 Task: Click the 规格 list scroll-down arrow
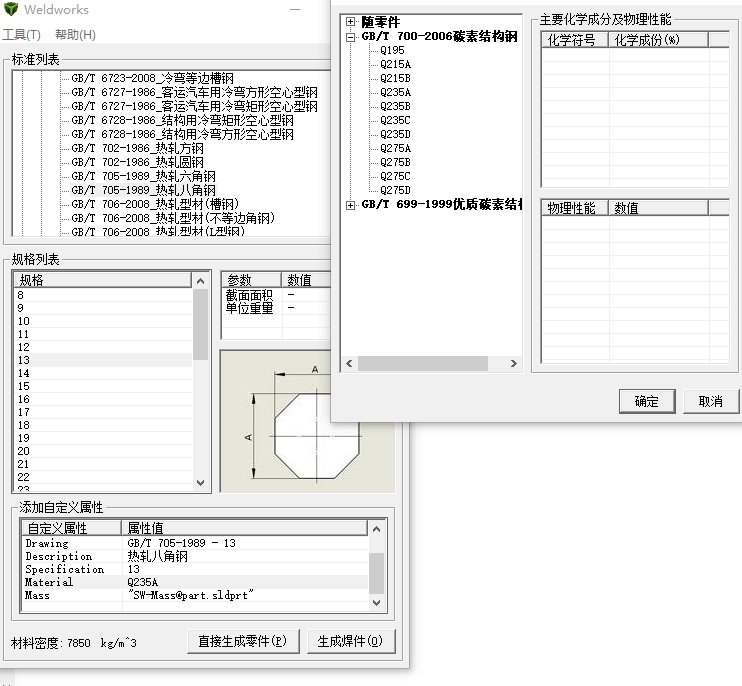click(x=200, y=483)
